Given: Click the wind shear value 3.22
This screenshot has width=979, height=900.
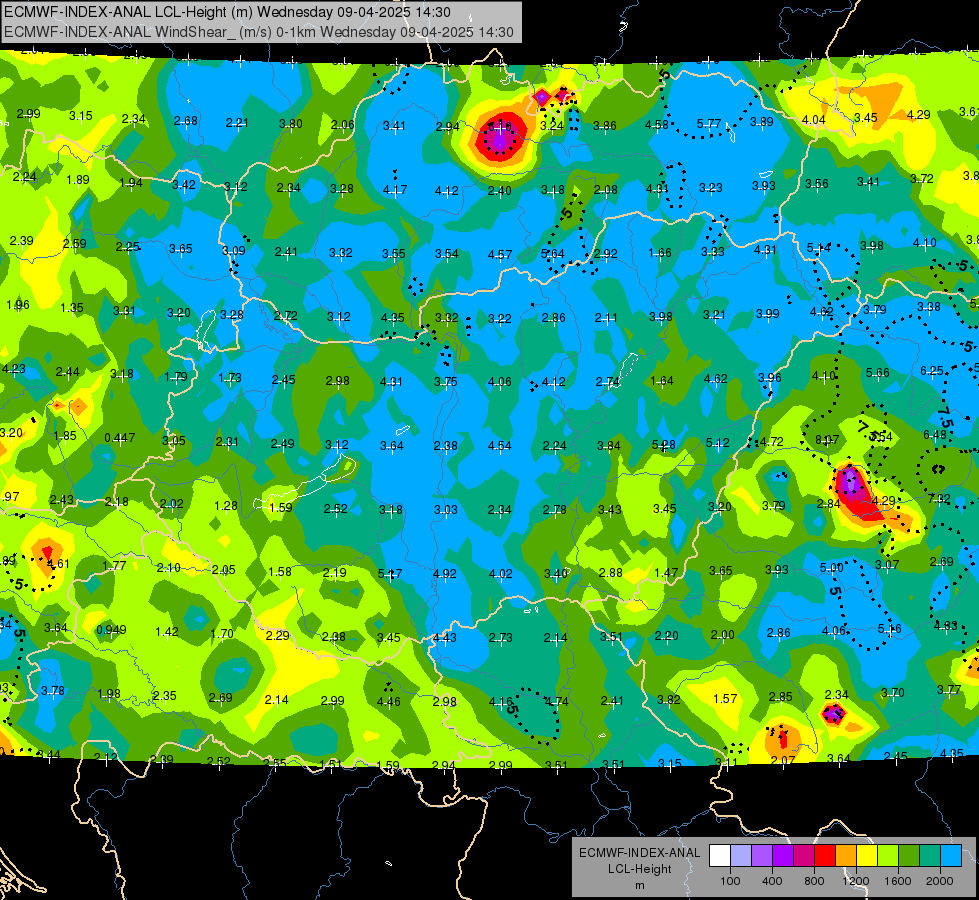Looking at the screenshot, I should coord(499,319).
